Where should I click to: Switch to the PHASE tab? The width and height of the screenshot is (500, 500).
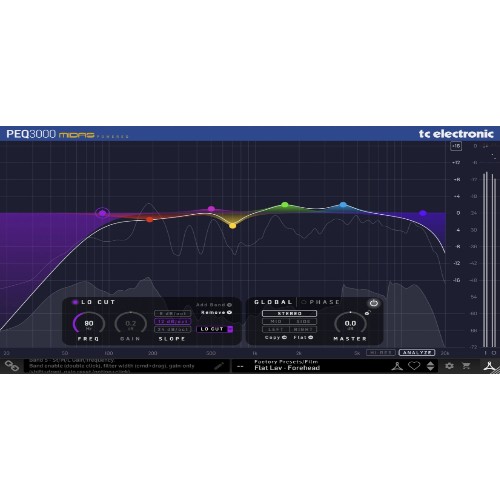coord(325,302)
